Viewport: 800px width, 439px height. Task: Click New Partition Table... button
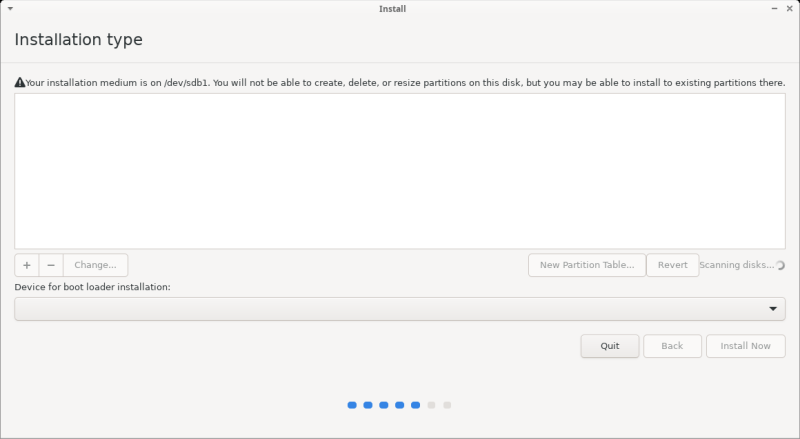587,265
